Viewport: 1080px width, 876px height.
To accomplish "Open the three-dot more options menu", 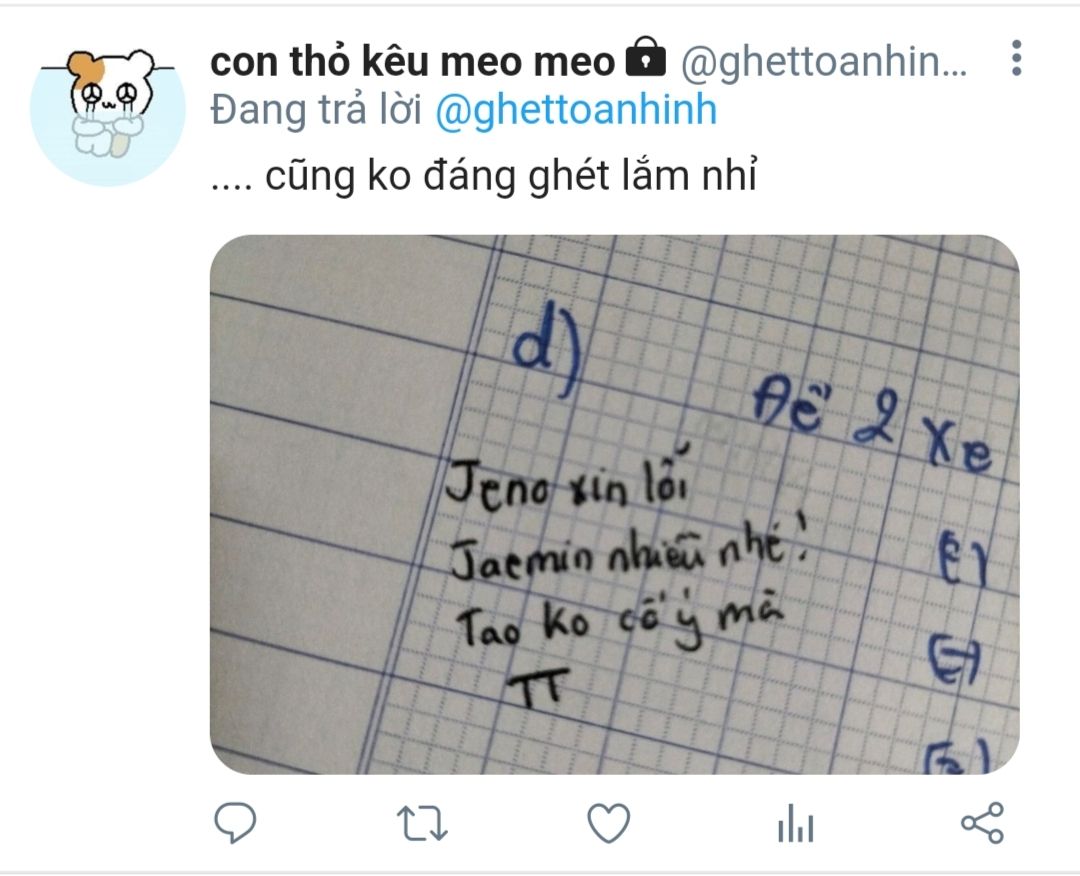I will [1017, 58].
